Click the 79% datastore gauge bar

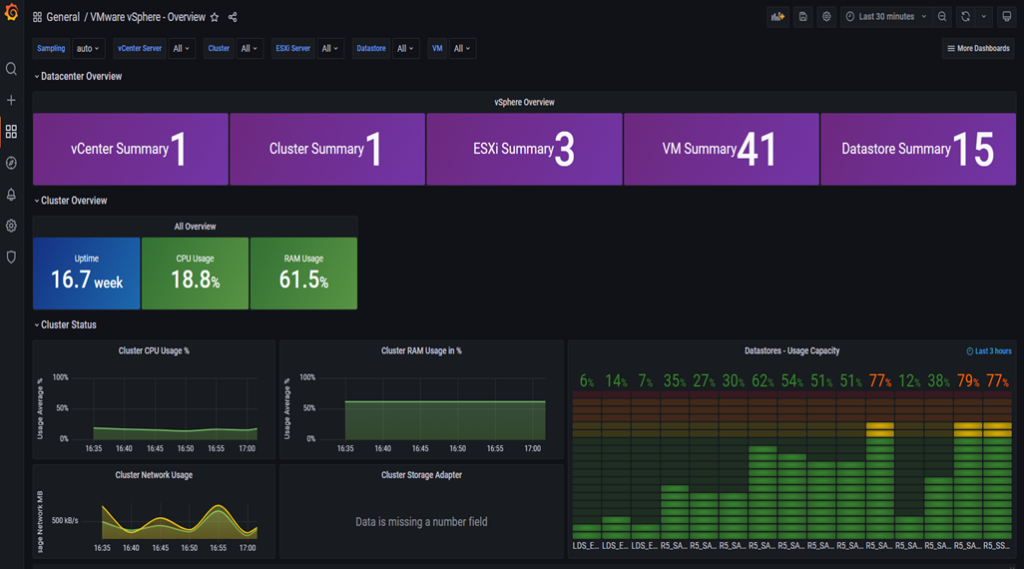(968, 465)
